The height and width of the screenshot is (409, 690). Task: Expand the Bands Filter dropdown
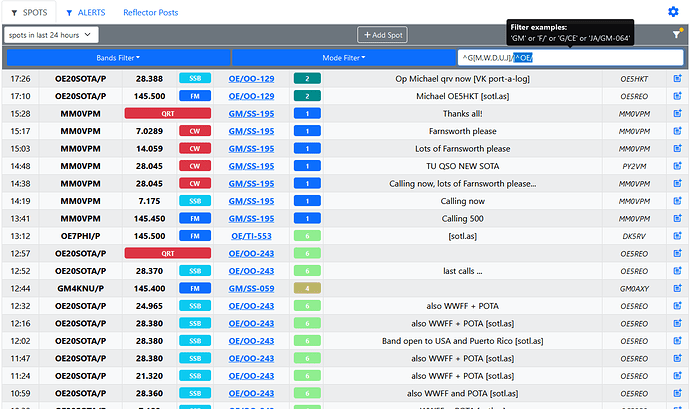[x=118, y=58]
